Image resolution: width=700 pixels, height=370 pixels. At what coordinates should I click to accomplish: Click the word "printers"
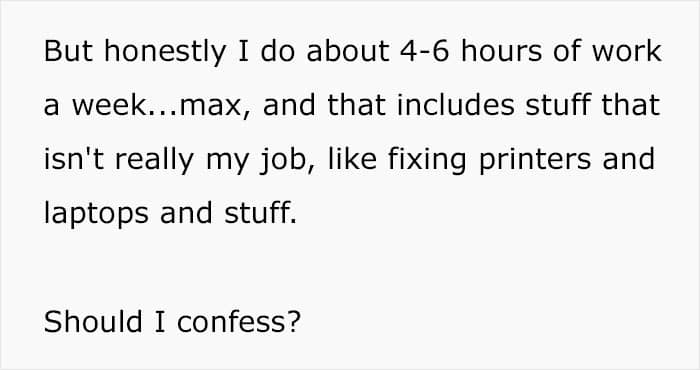[535, 161]
